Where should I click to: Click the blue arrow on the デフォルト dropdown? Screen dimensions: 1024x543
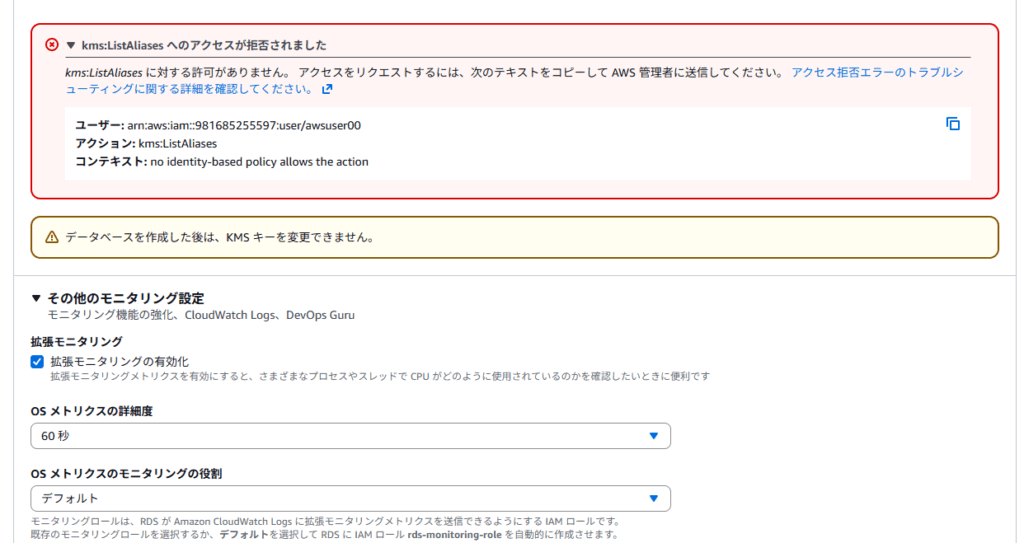tap(653, 498)
